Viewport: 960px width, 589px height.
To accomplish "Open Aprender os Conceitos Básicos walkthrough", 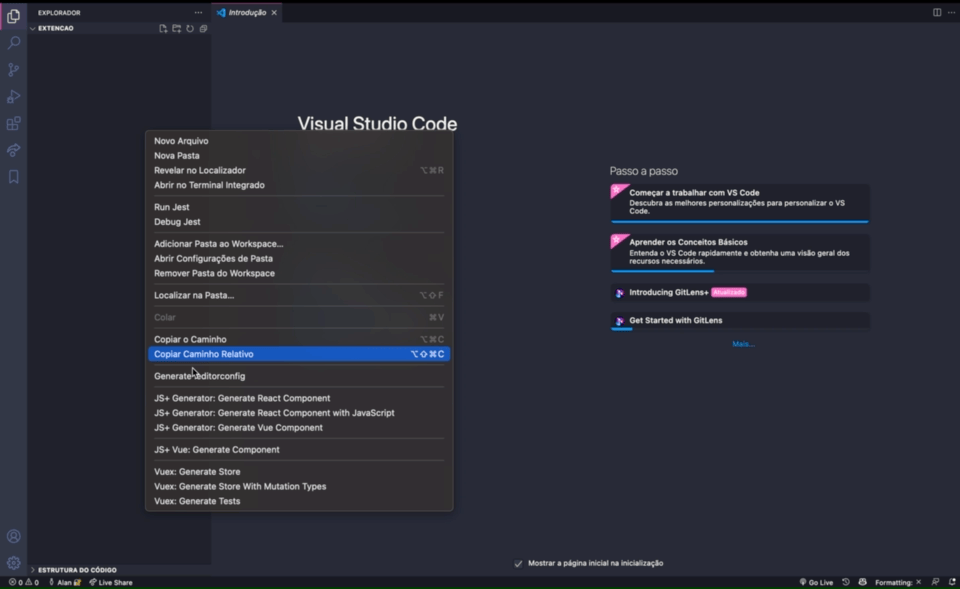I will [x=740, y=252].
